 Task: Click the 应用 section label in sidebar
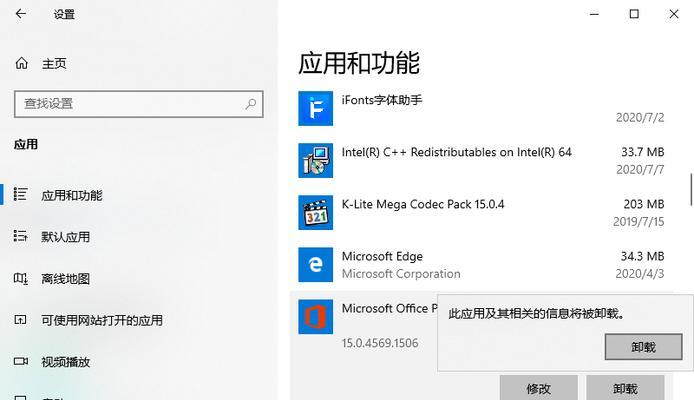tap(26, 144)
